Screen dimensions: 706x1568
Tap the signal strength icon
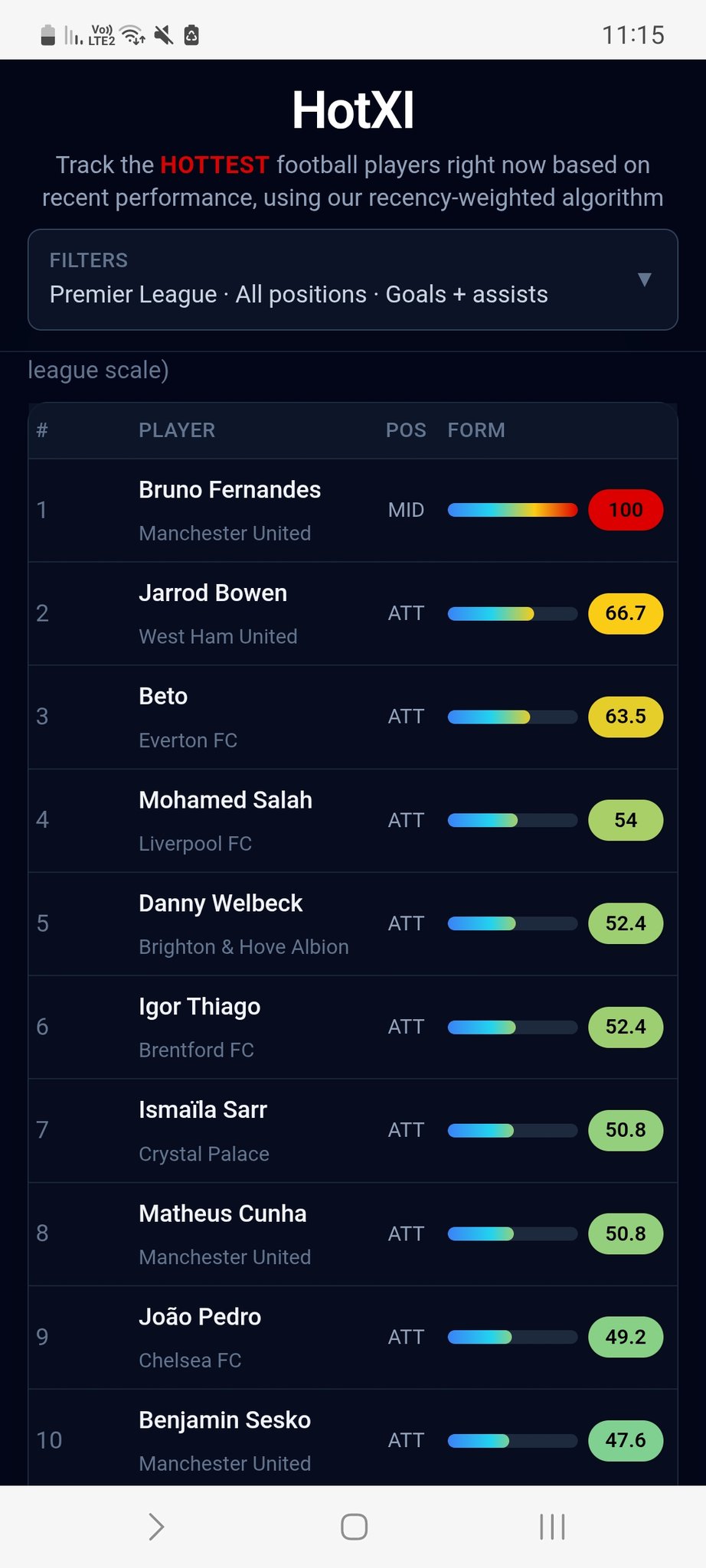tap(74, 35)
